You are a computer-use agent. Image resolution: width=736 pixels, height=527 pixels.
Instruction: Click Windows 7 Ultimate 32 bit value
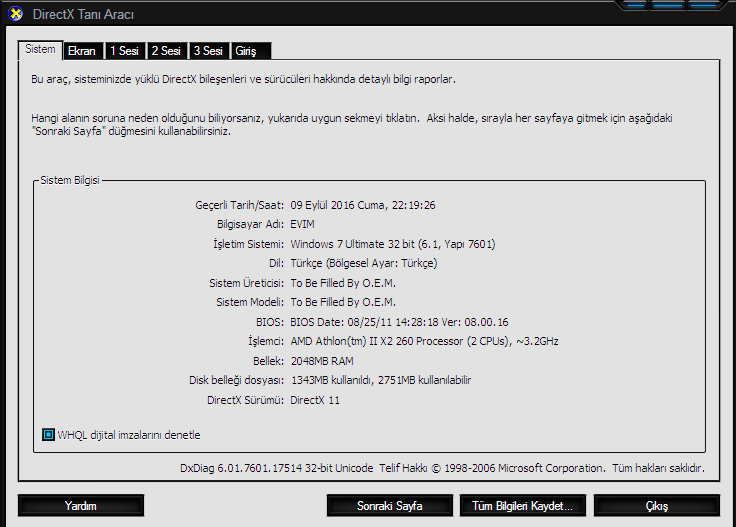393,244
